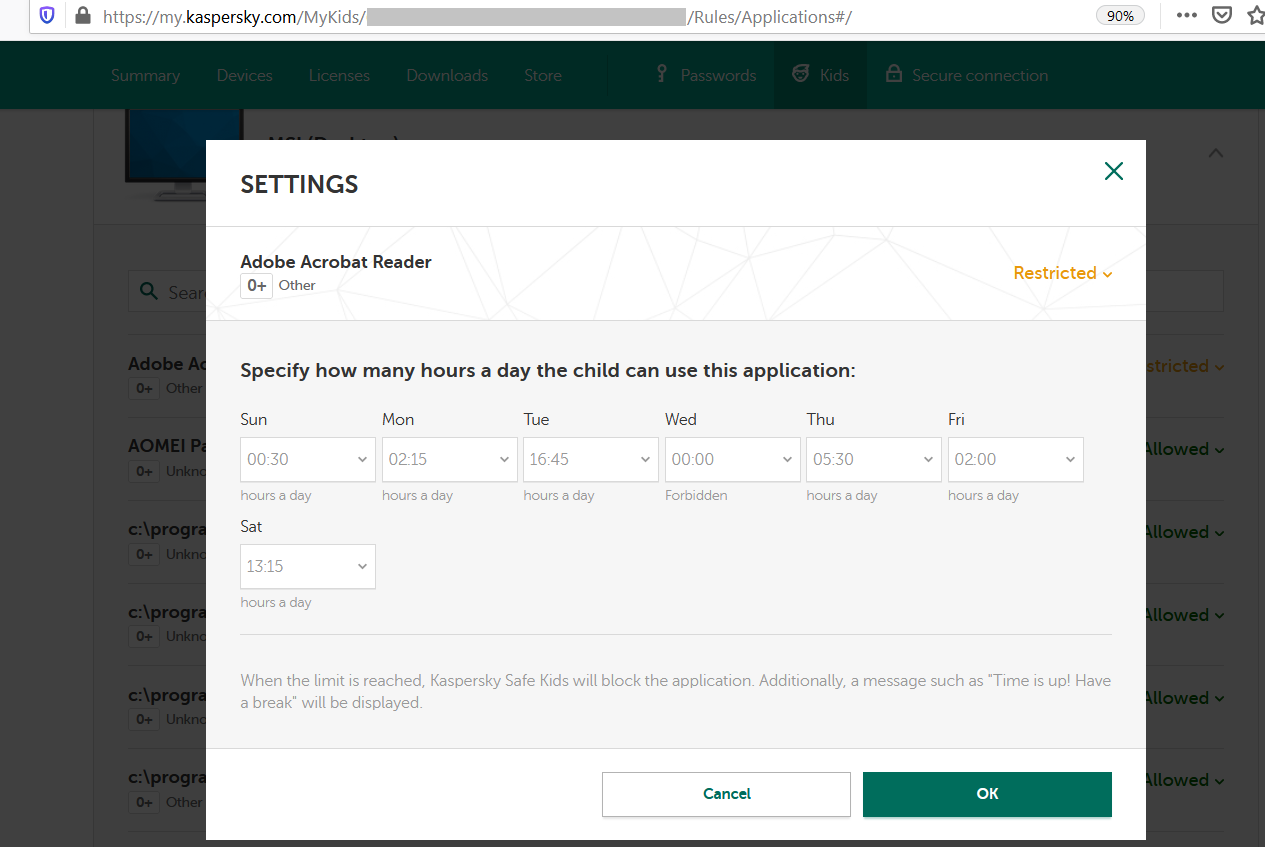
Task: Open the Allowed dropdown for AOMEI row
Action: 1184,449
